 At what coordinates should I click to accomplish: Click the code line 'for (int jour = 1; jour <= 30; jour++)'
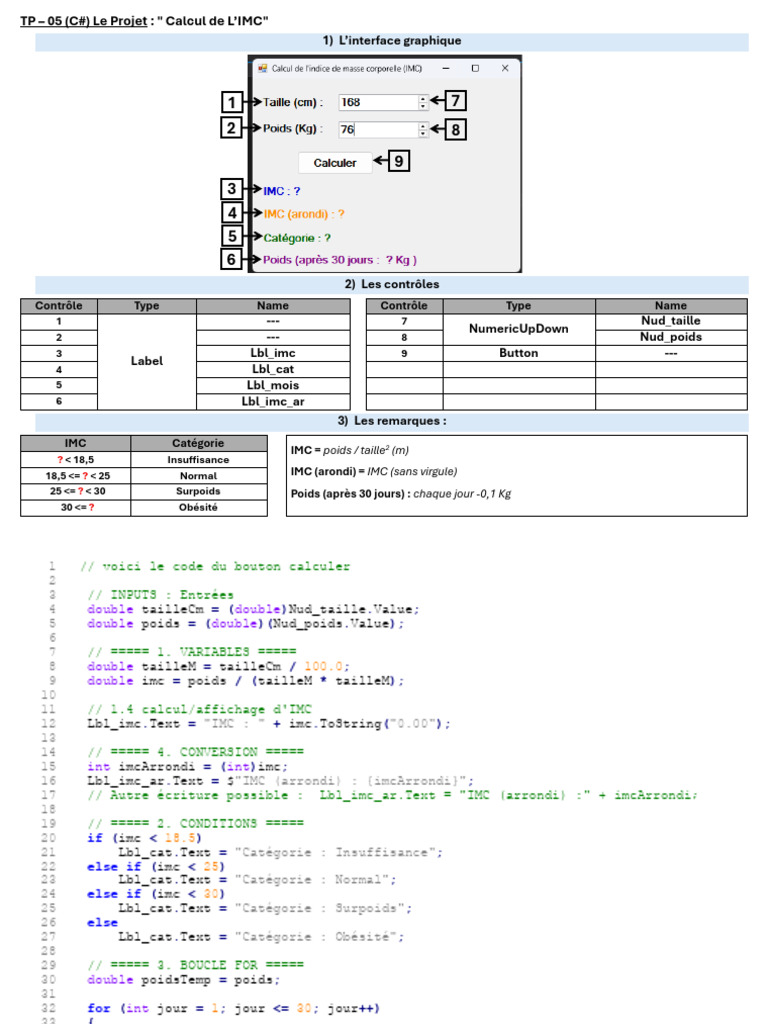point(234,1008)
